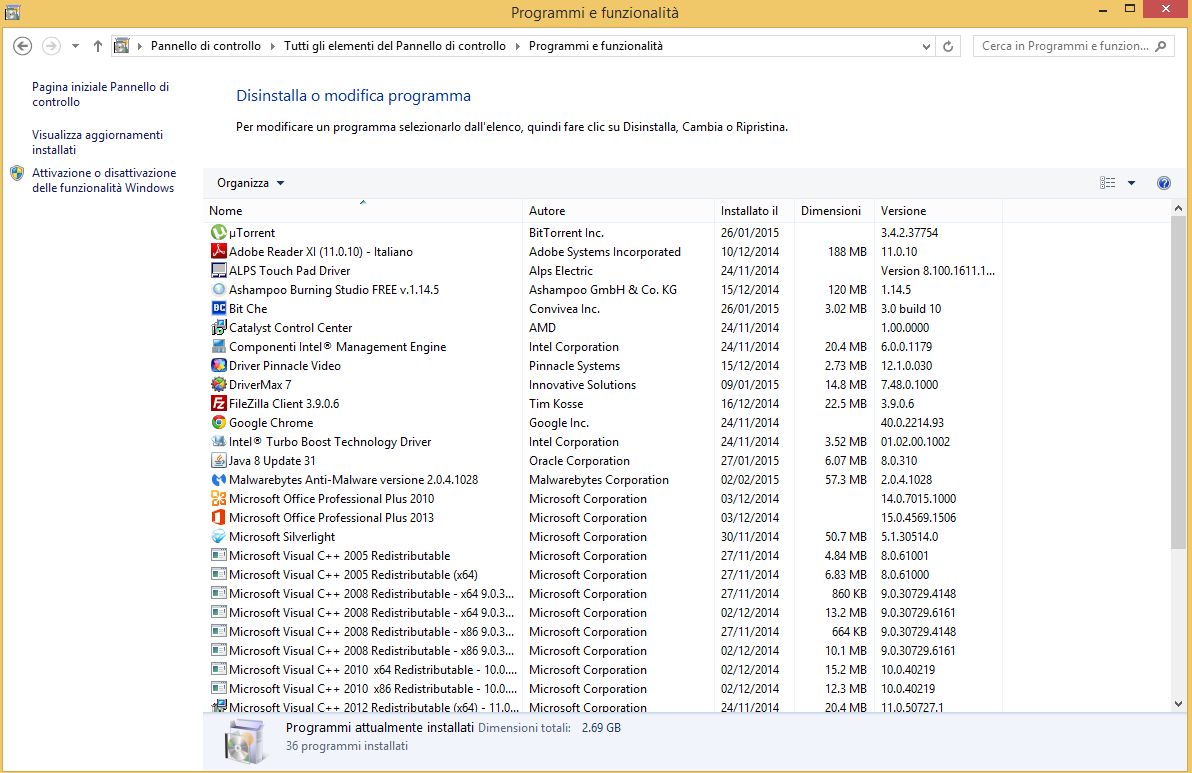Click the Office Professional Plus 2010 icon
This screenshot has width=1192, height=773.
click(x=218, y=499)
